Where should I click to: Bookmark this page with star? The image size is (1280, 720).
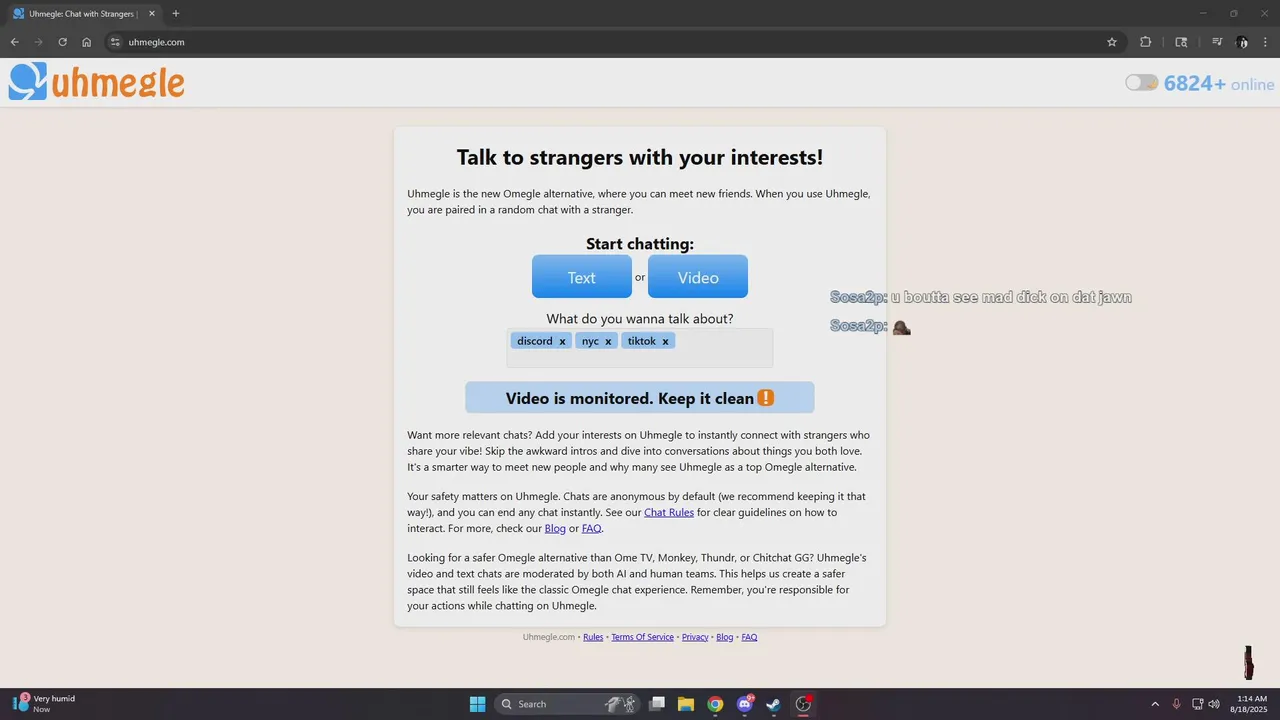[x=1111, y=42]
